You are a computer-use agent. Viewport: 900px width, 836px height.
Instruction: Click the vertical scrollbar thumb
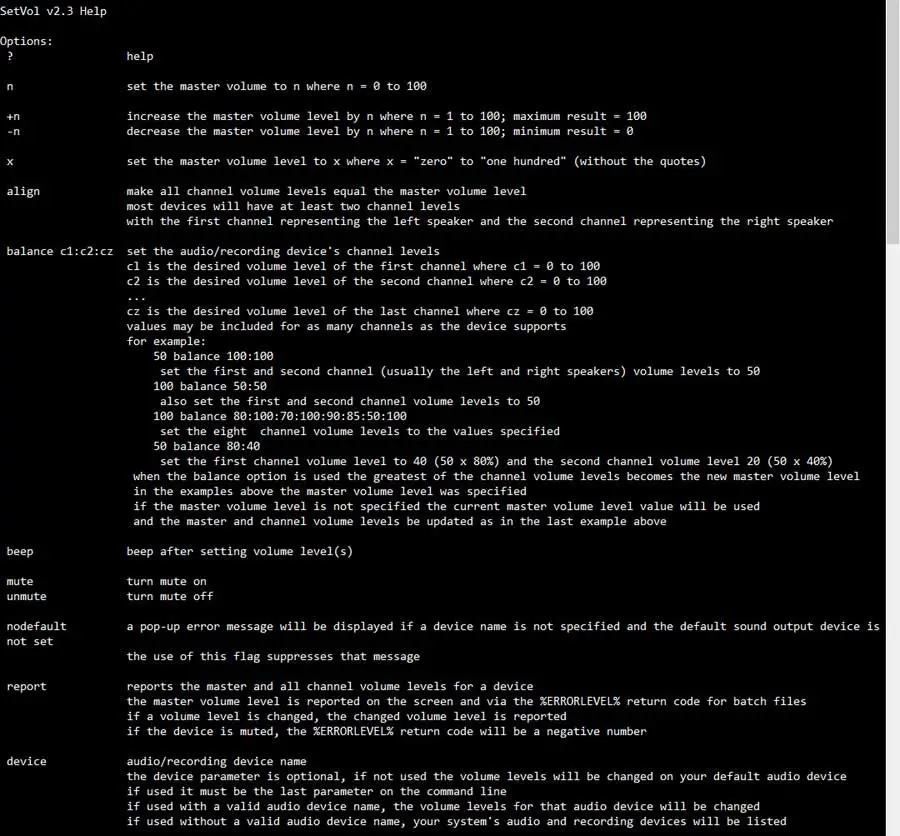[893, 122]
